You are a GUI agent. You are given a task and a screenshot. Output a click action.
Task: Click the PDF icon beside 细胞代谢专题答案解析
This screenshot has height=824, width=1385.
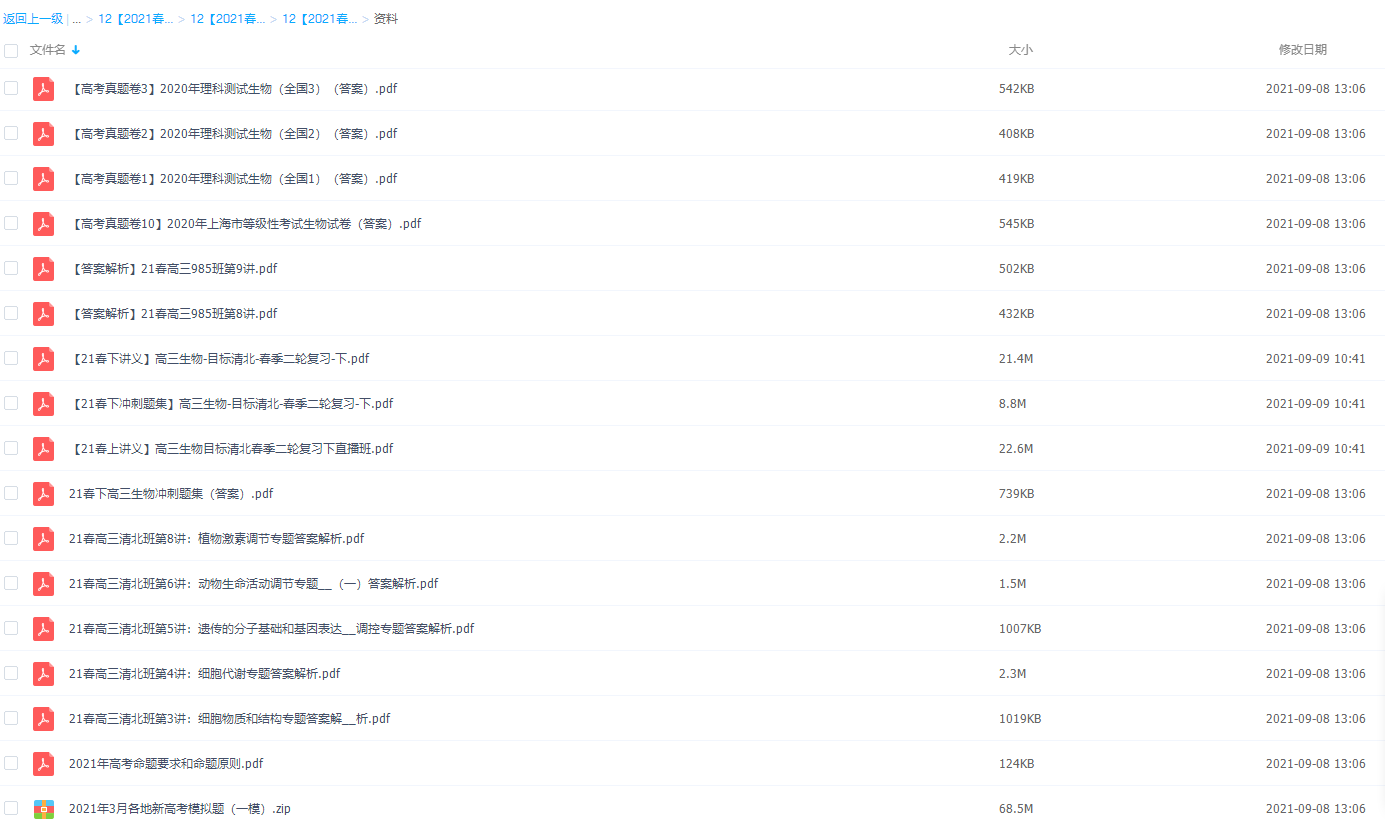pyautogui.click(x=43, y=673)
